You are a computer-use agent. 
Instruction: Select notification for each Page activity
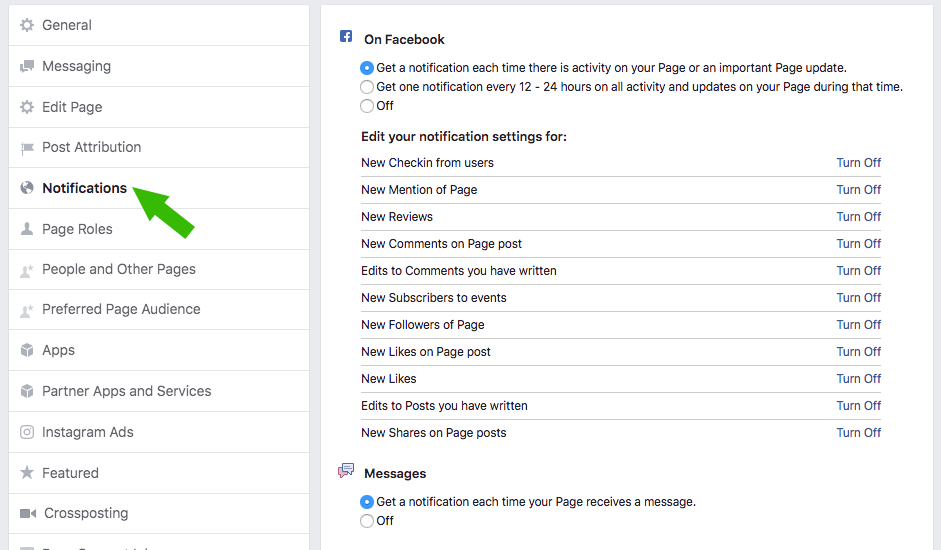pyautogui.click(x=367, y=68)
